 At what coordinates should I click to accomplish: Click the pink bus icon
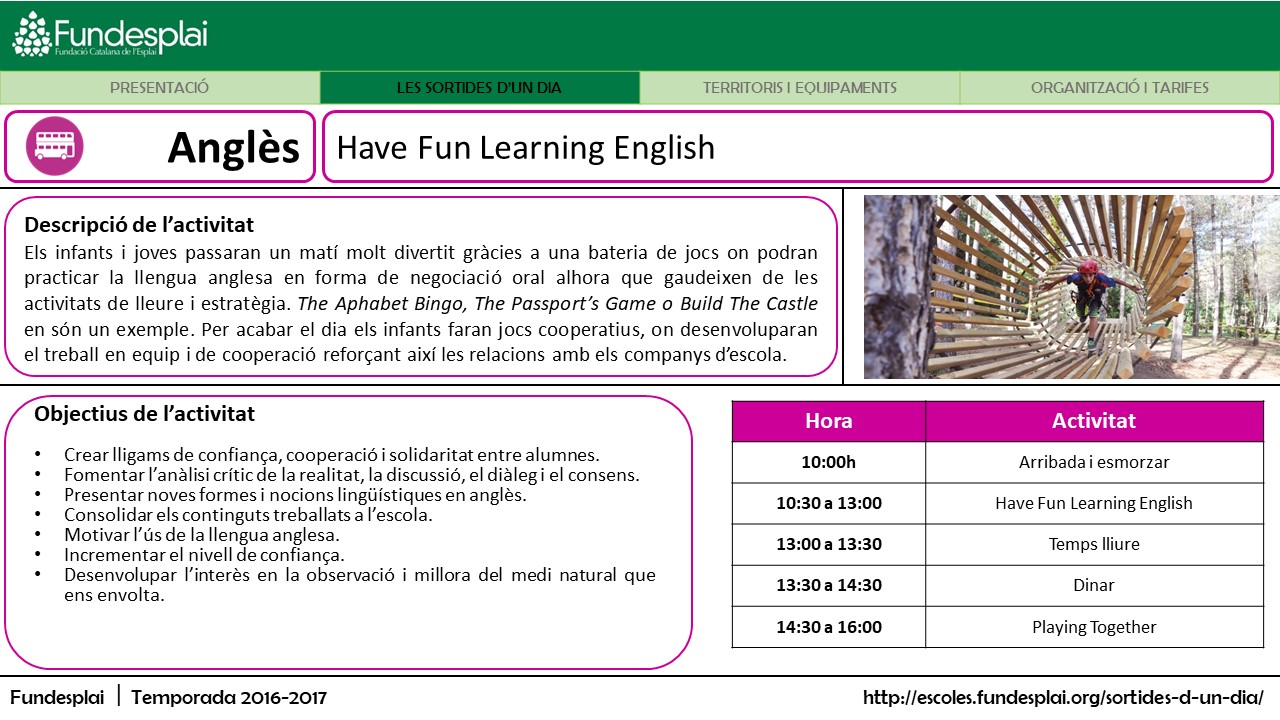click(55, 146)
